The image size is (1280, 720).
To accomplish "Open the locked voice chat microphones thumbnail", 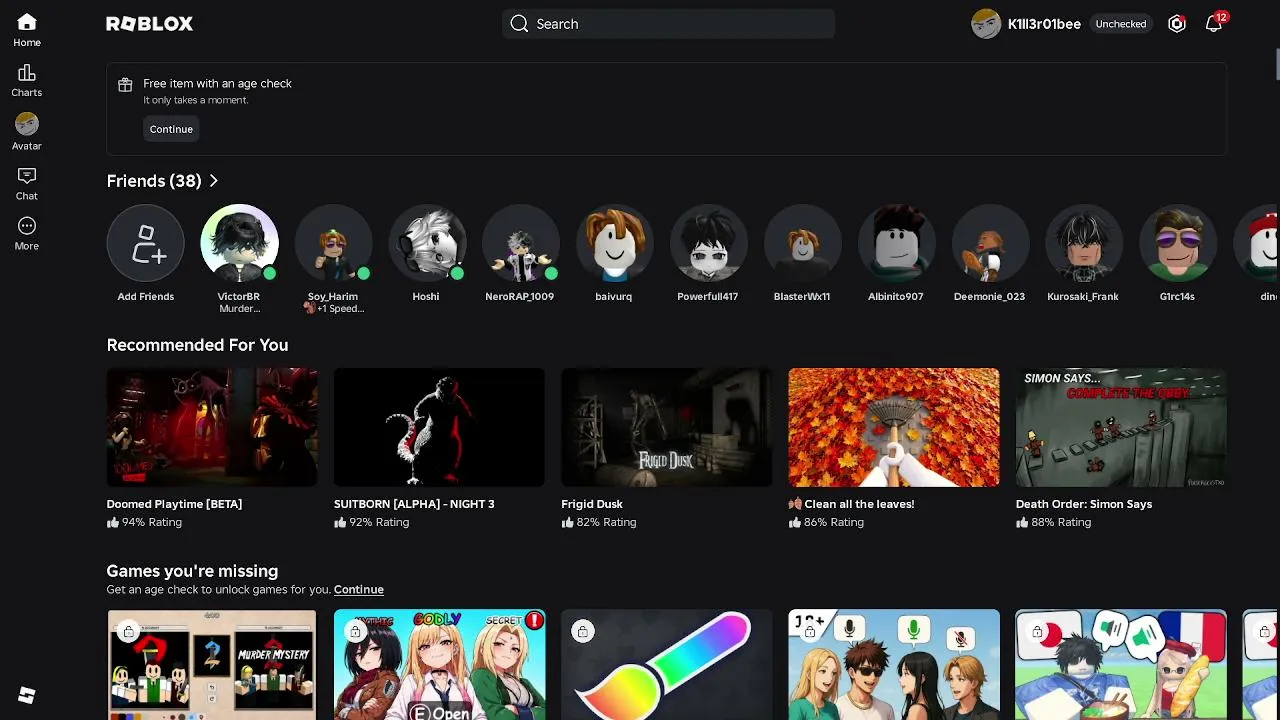I will (894, 665).
